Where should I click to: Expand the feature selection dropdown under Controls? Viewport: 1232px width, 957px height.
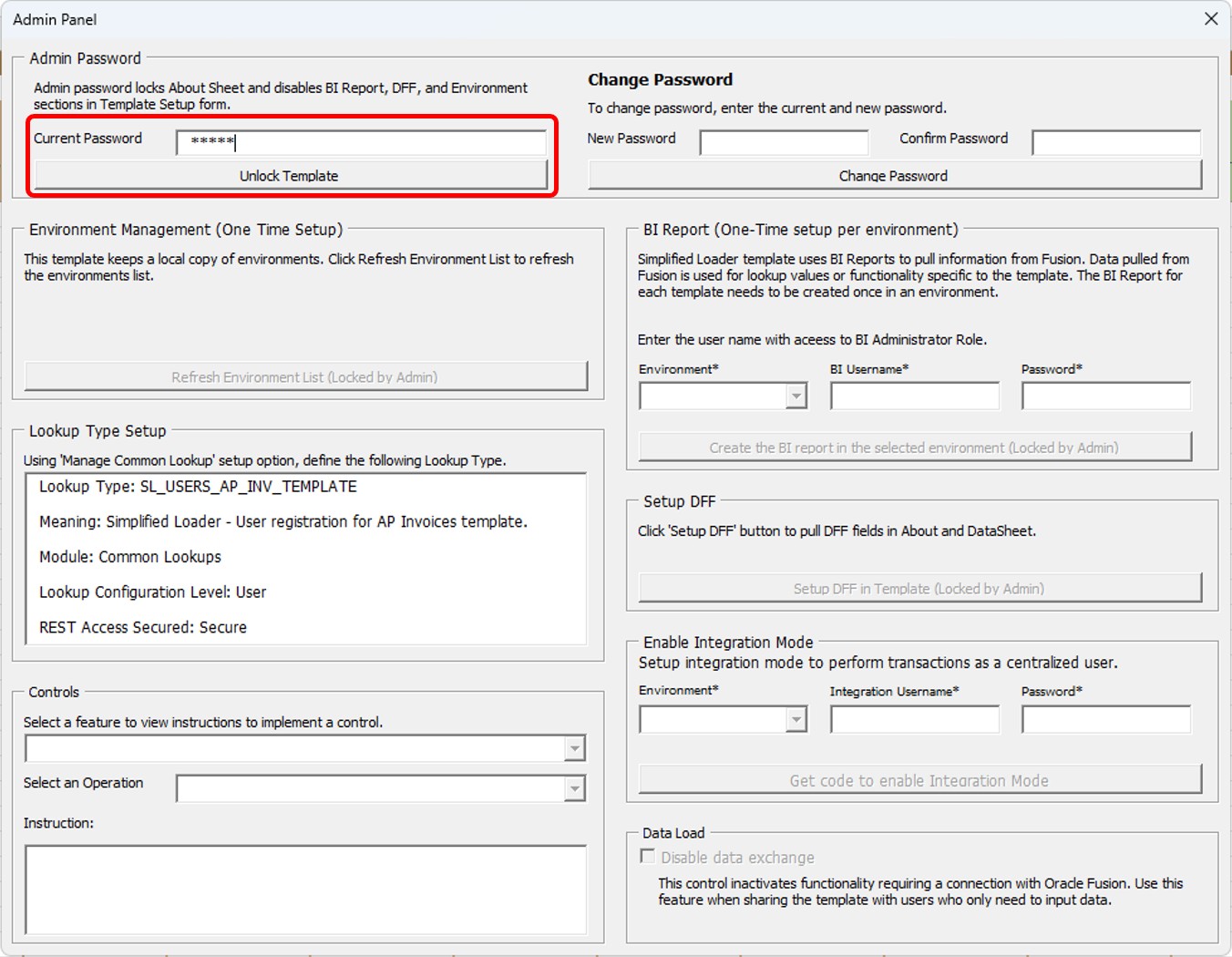click(575, 747)
